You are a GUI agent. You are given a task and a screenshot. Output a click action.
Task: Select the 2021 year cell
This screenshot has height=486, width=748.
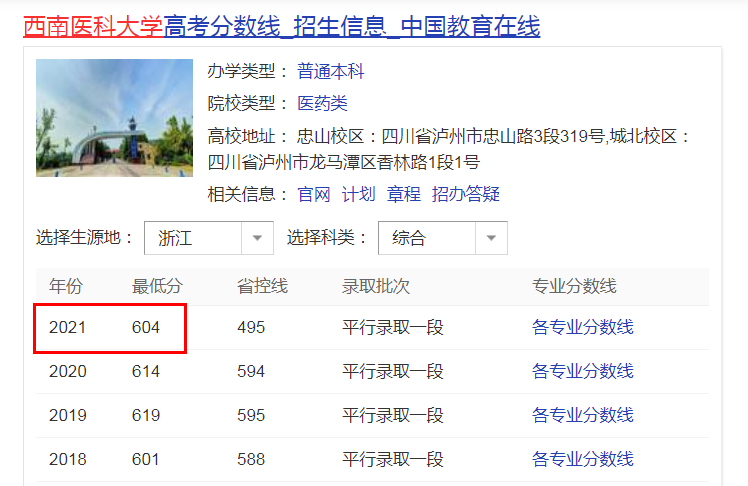67,328
